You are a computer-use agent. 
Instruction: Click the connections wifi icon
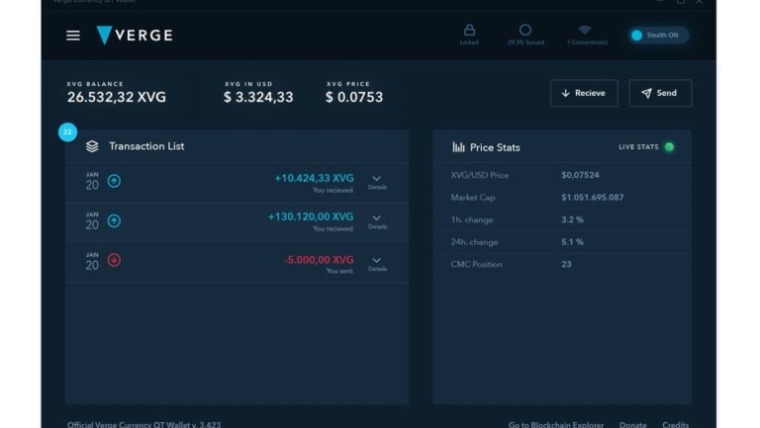(x=586, y=30)
